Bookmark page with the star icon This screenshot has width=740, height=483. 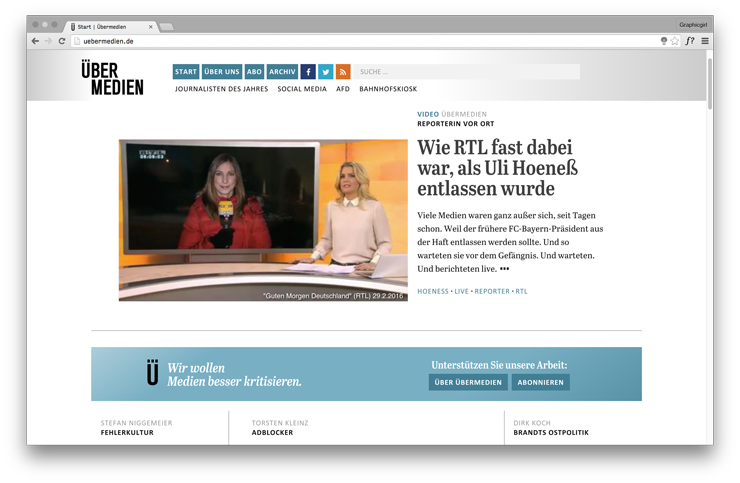(675, 41)
